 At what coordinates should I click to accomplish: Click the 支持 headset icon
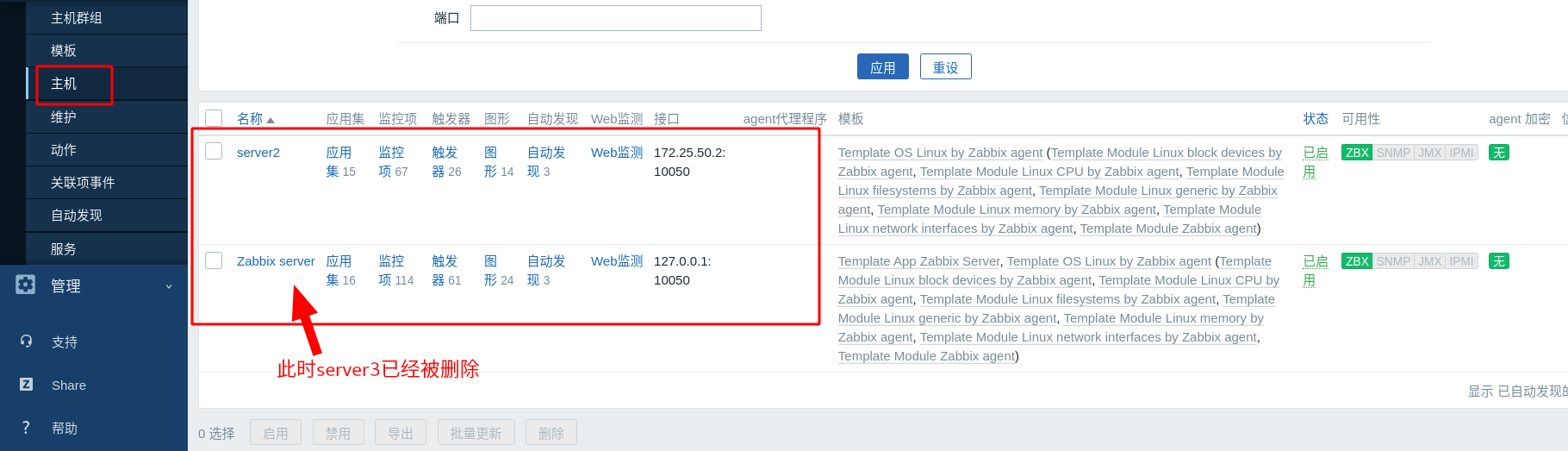26,341
